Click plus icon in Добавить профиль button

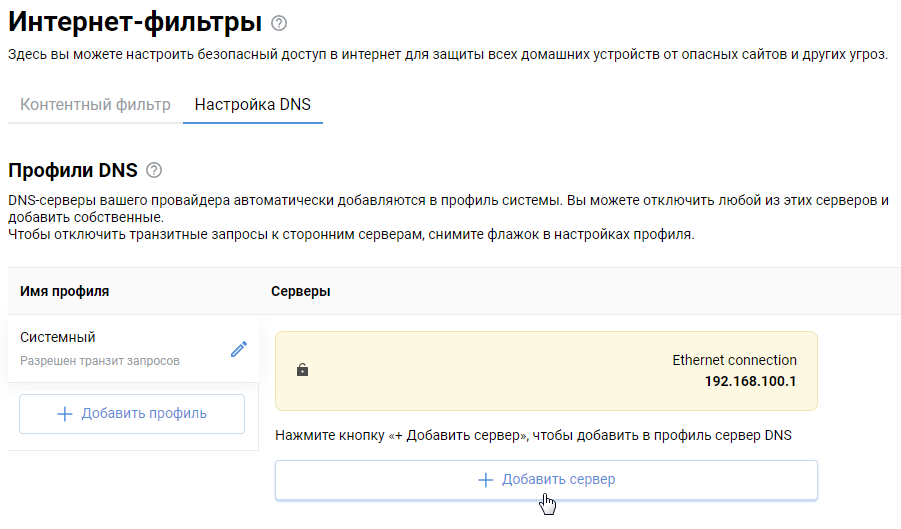[65, 414]
